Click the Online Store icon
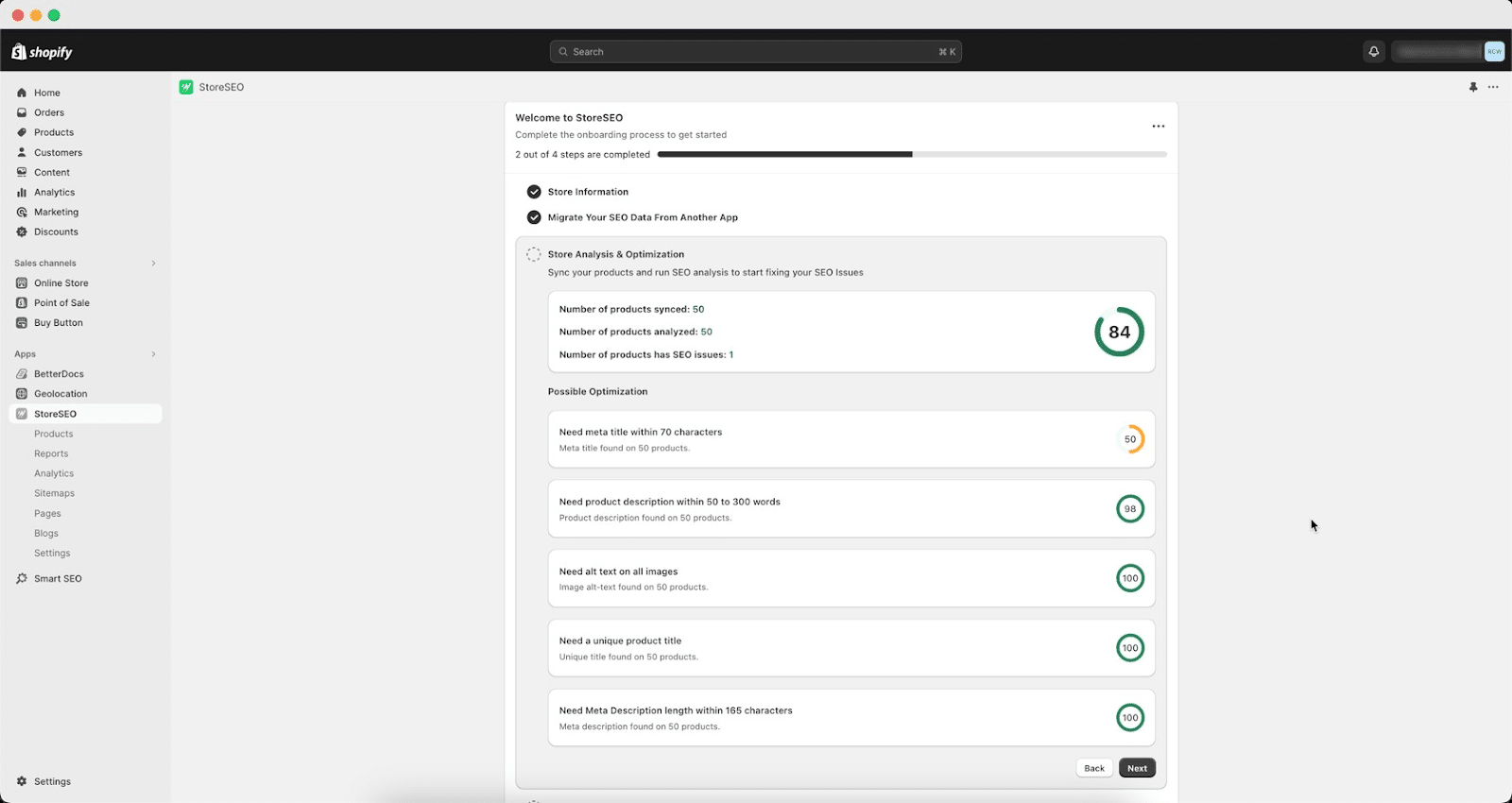 pos(22,282)
